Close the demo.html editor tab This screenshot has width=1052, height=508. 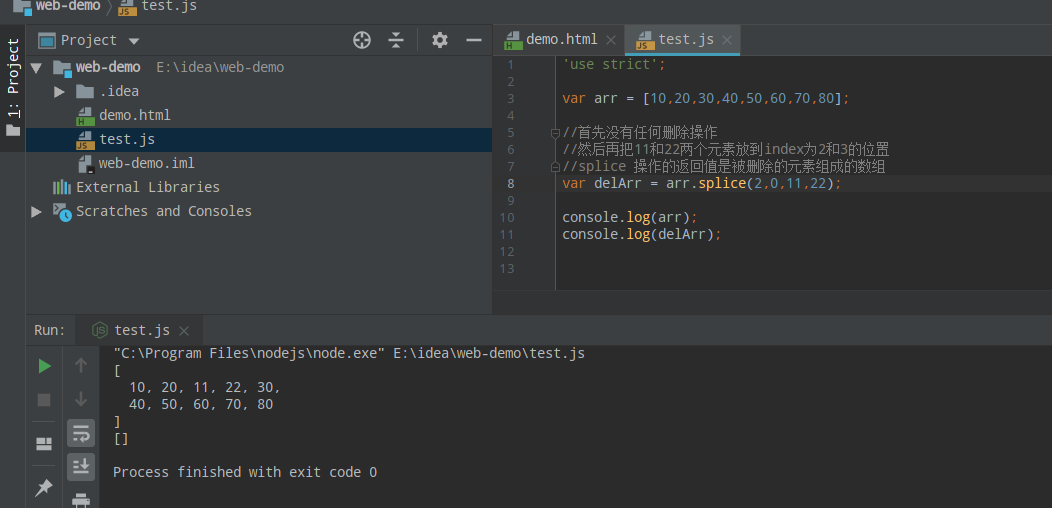[x=611, y=40]
